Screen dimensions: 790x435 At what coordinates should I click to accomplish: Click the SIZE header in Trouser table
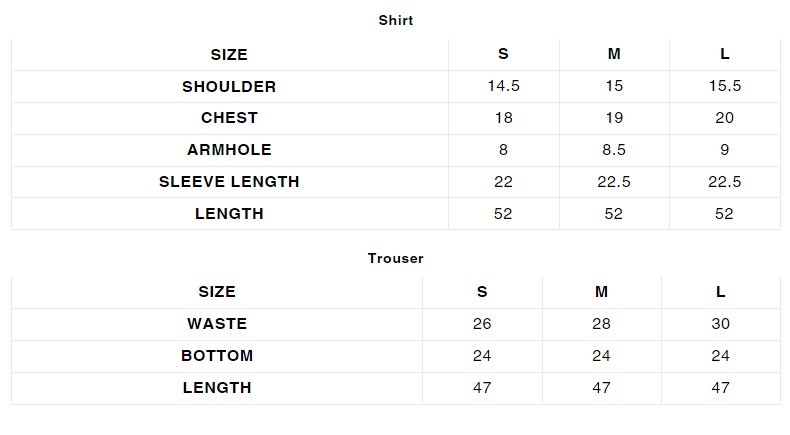[x=217, y=292]
